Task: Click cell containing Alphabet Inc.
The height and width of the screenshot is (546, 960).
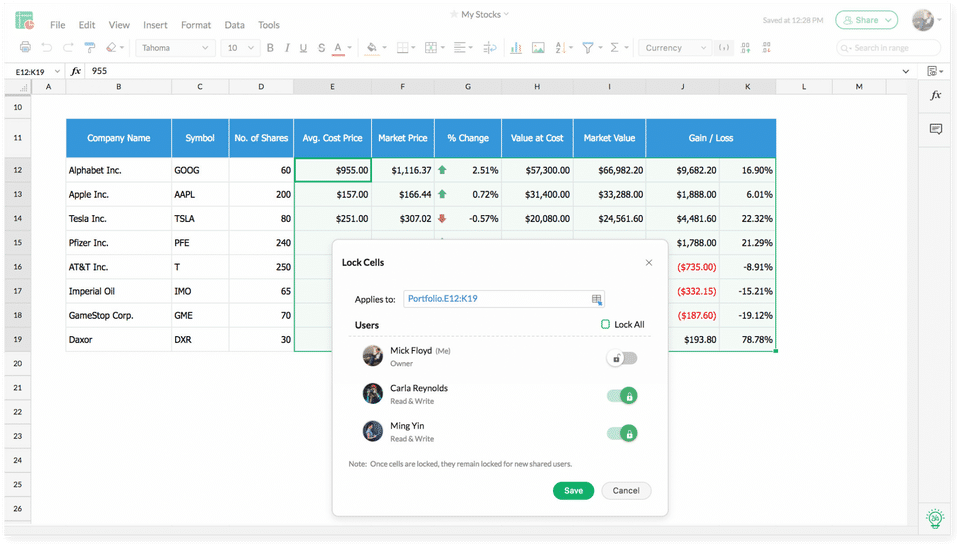Action: point(119,170)
